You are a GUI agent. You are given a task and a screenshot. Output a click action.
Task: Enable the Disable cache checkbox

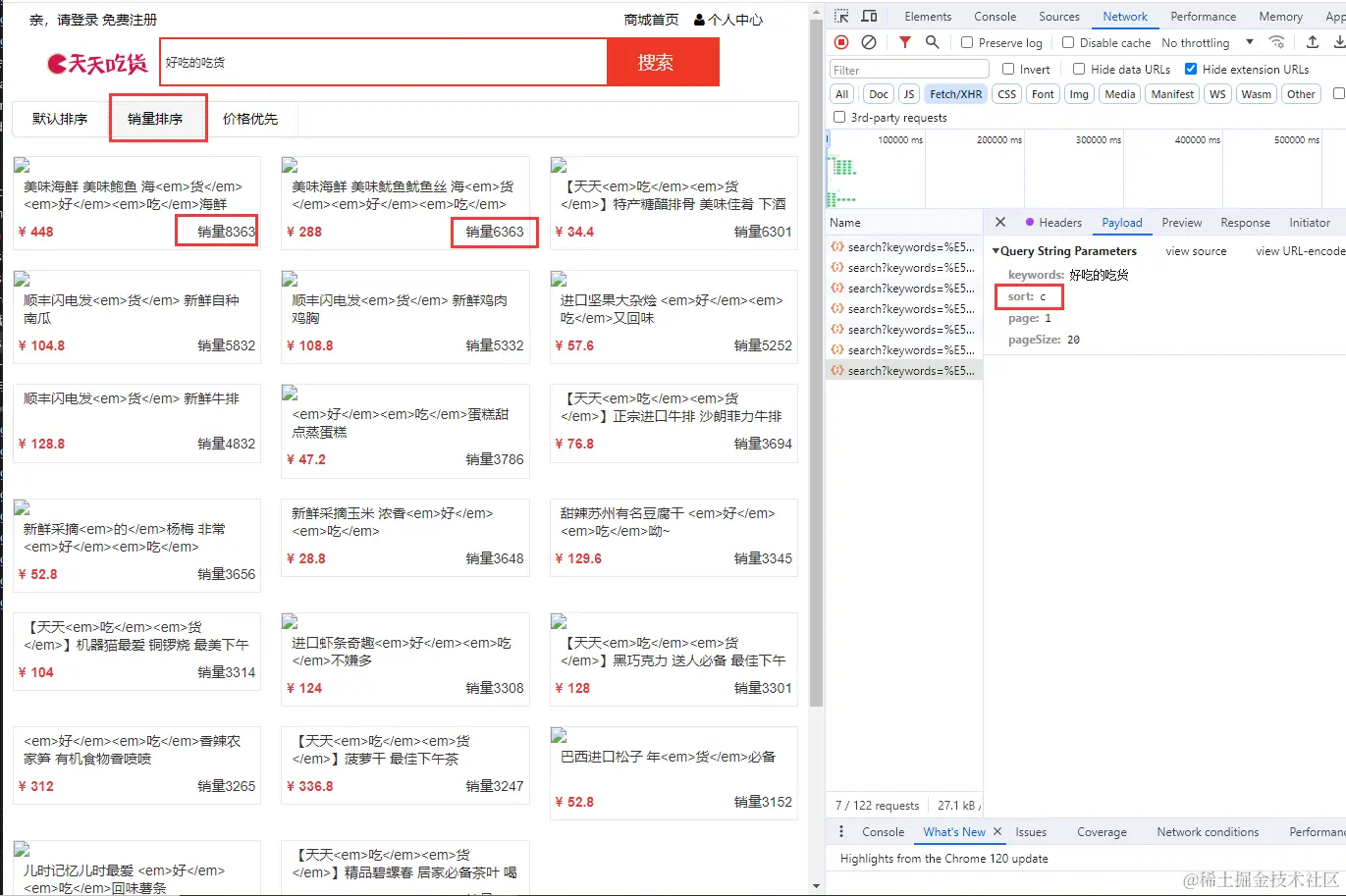pos(1068,43)
